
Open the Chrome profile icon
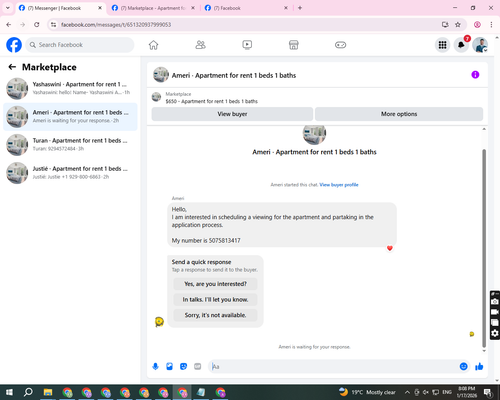pos(477,25)
